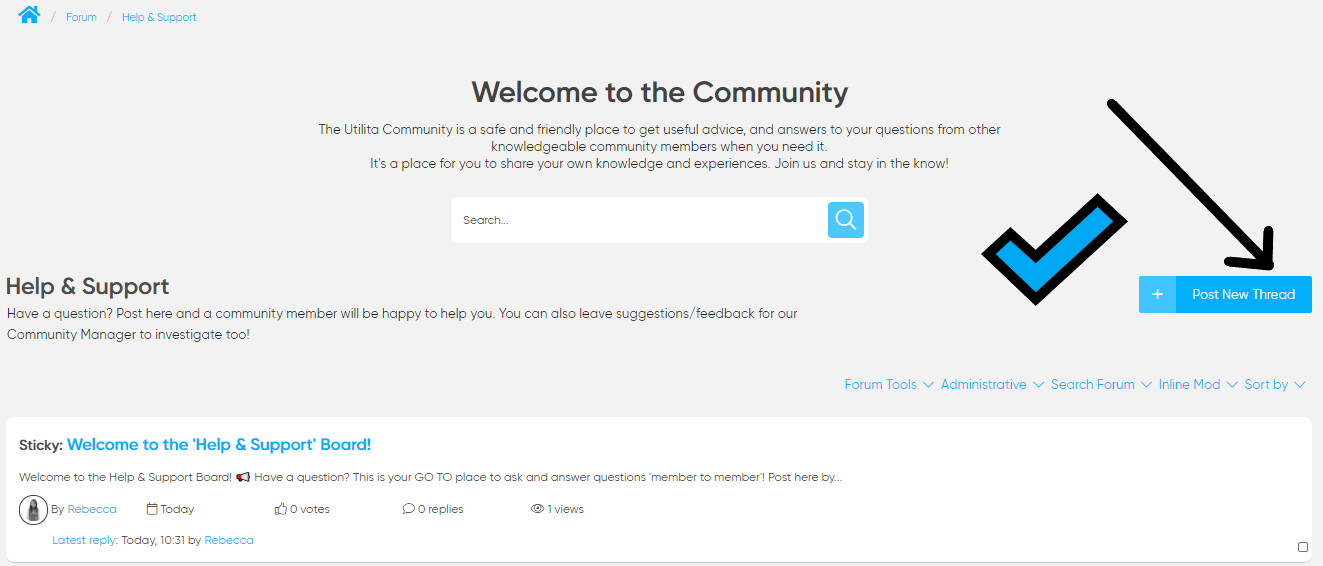Click the Help & Support breadcrumb link
Image resolution: width=1323 pixels, height=566 pixels.
click(x=159, y=17)
